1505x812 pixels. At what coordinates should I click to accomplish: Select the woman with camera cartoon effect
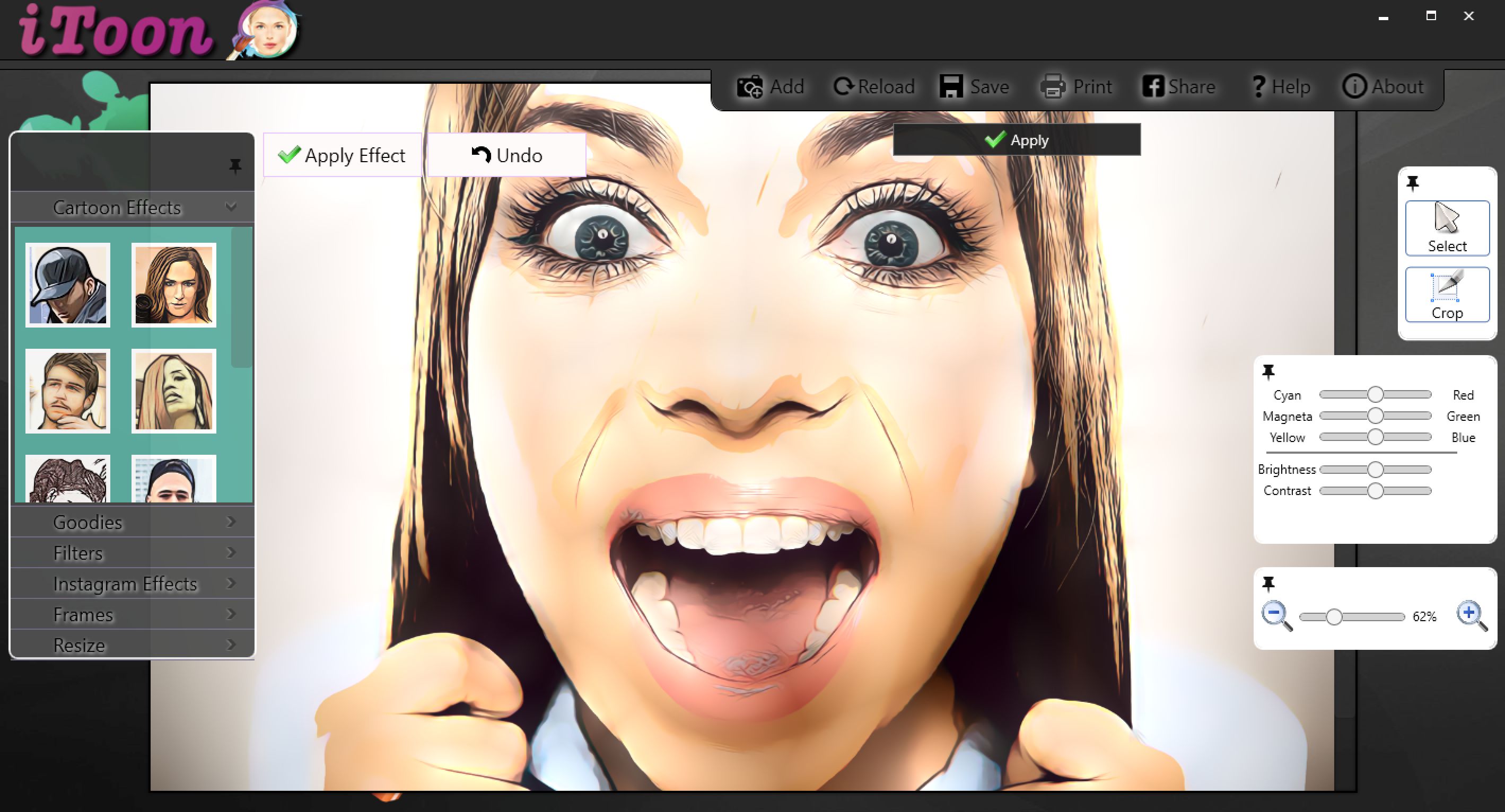(x=173, y=285)
